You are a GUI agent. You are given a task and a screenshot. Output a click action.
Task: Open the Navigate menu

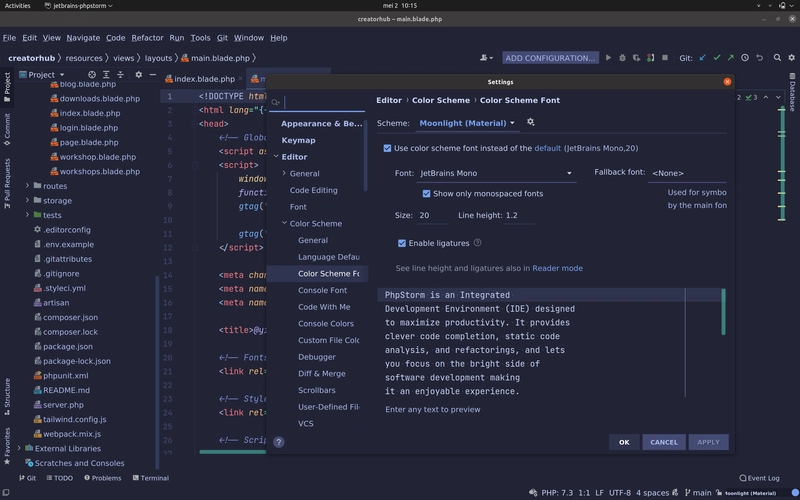coord(83,38)
